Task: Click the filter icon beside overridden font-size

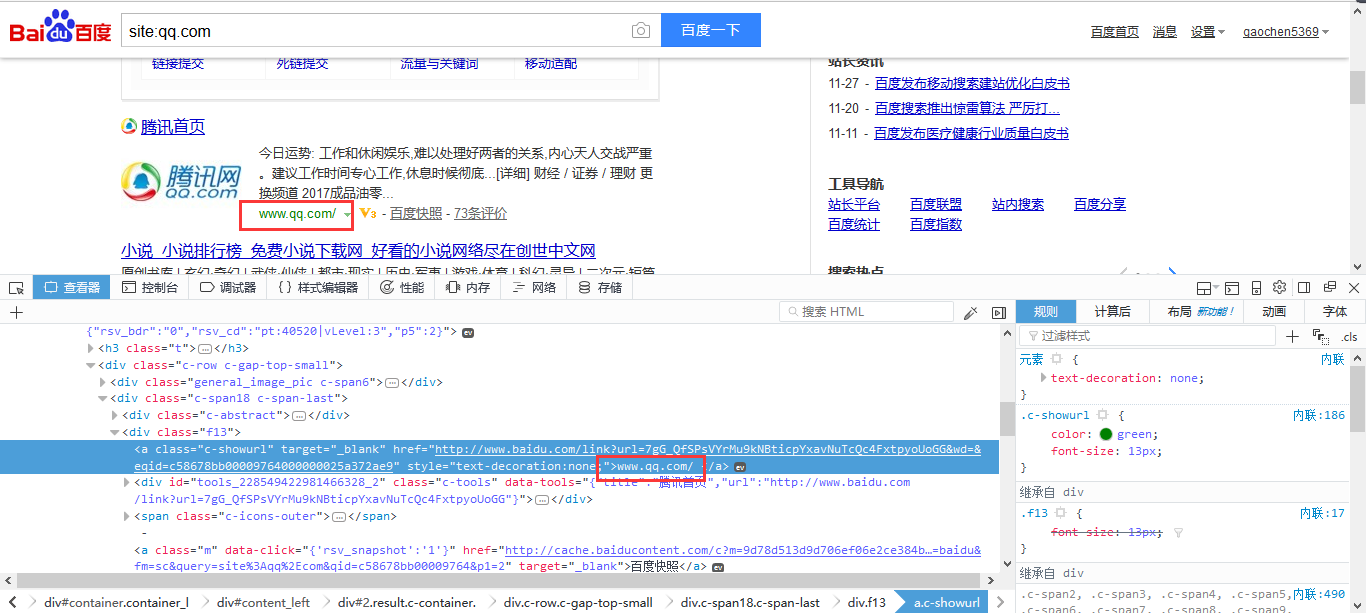Action: pyautogui.click(x=1178, y=533)
